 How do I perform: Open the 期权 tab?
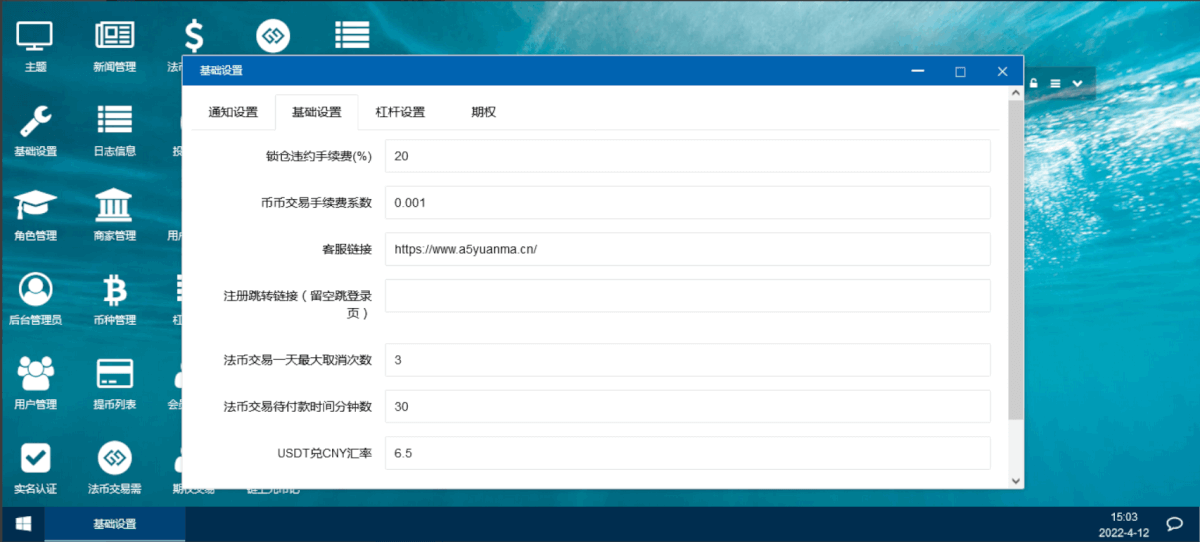pos(484,112)
